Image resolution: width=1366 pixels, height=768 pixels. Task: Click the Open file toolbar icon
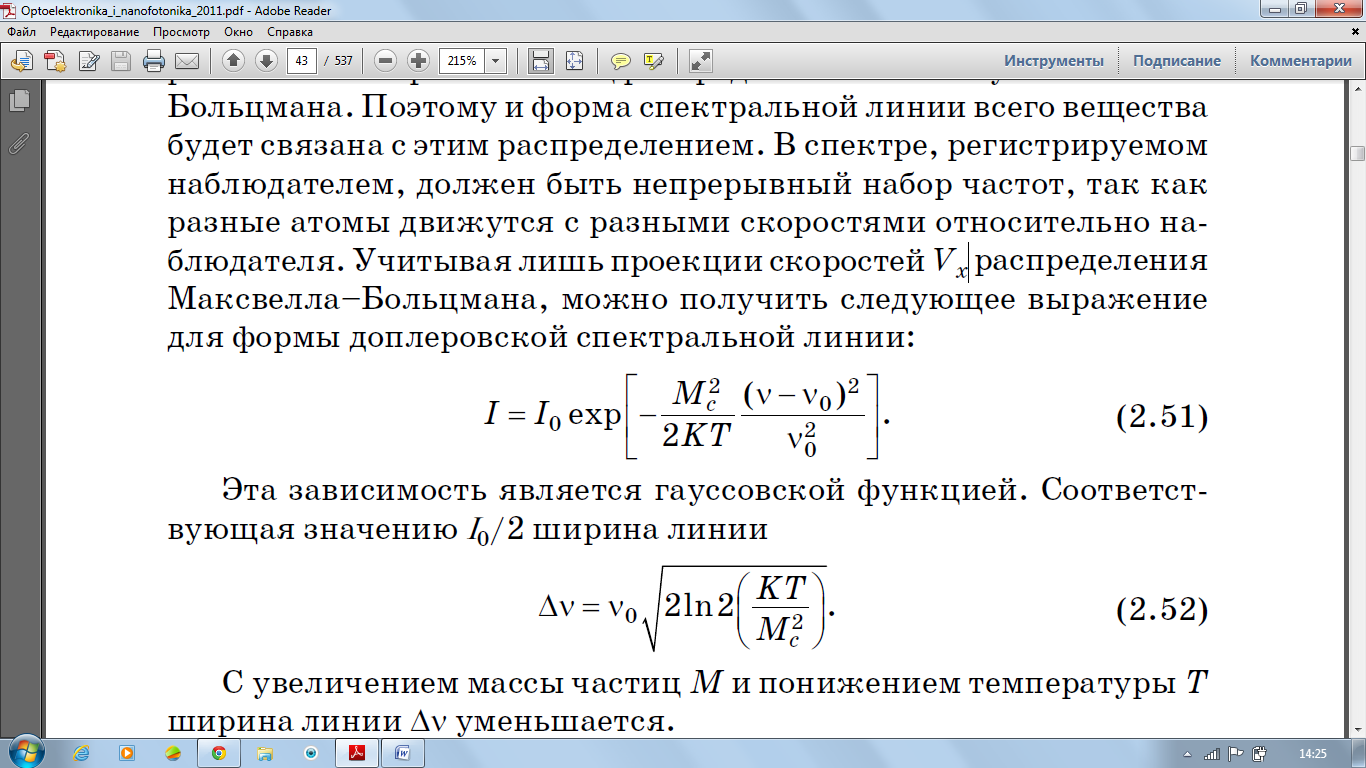click(x=22, y=61)
